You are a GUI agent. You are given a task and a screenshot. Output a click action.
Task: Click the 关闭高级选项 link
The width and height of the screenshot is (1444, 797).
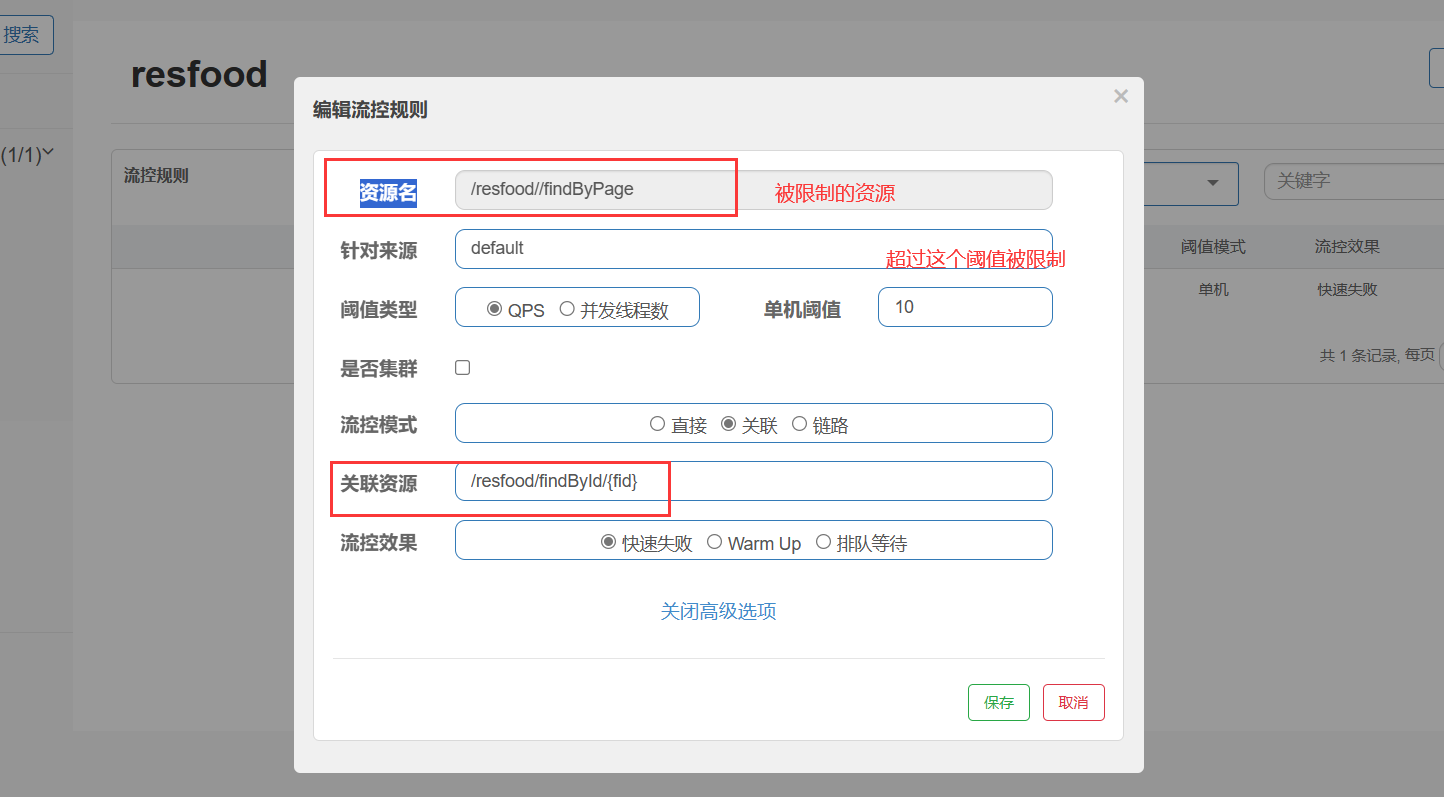[718, 611]
